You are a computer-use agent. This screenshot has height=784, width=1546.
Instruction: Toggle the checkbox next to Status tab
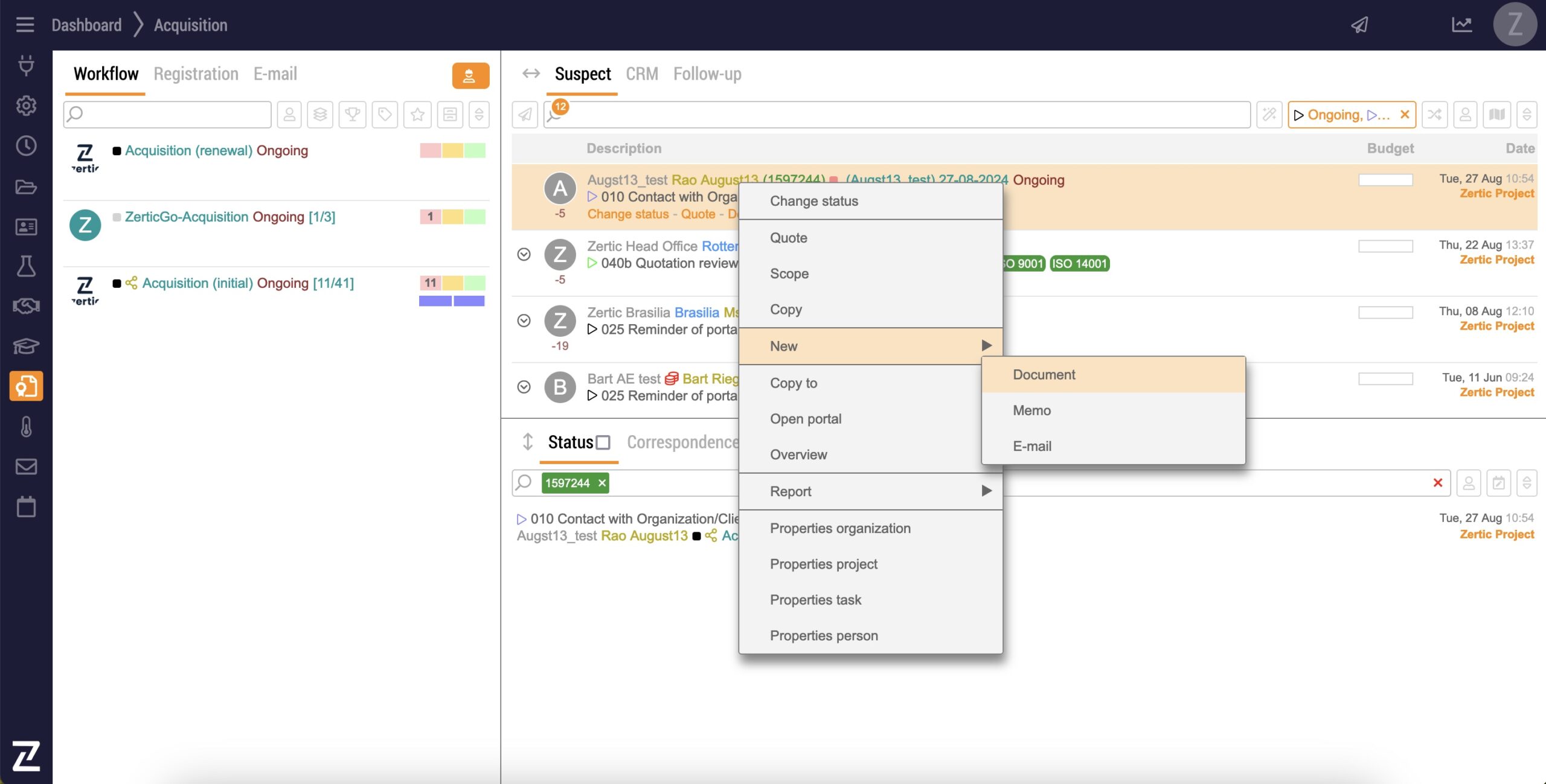(603, 442)
